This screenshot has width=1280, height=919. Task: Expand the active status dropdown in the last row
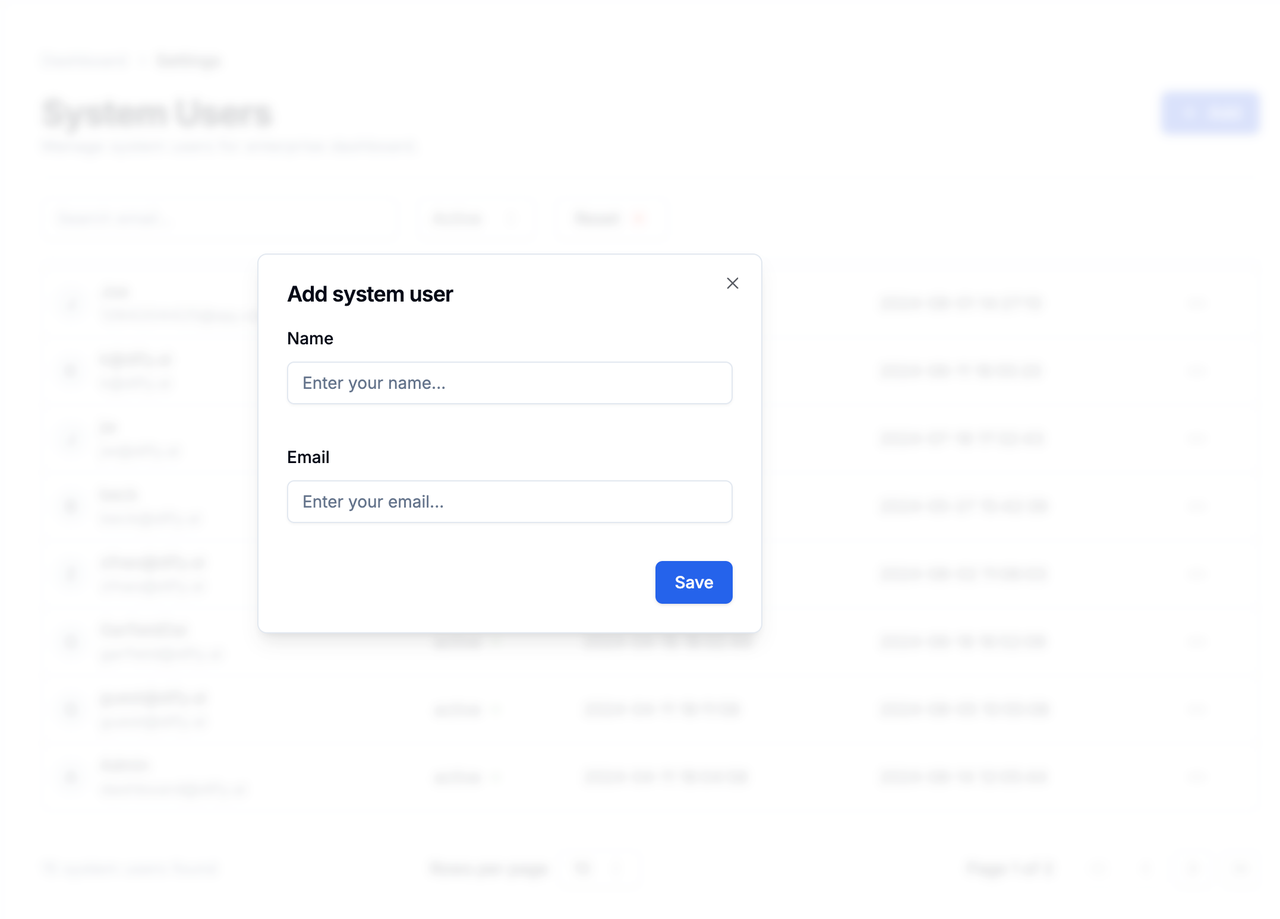pos(468,777)
